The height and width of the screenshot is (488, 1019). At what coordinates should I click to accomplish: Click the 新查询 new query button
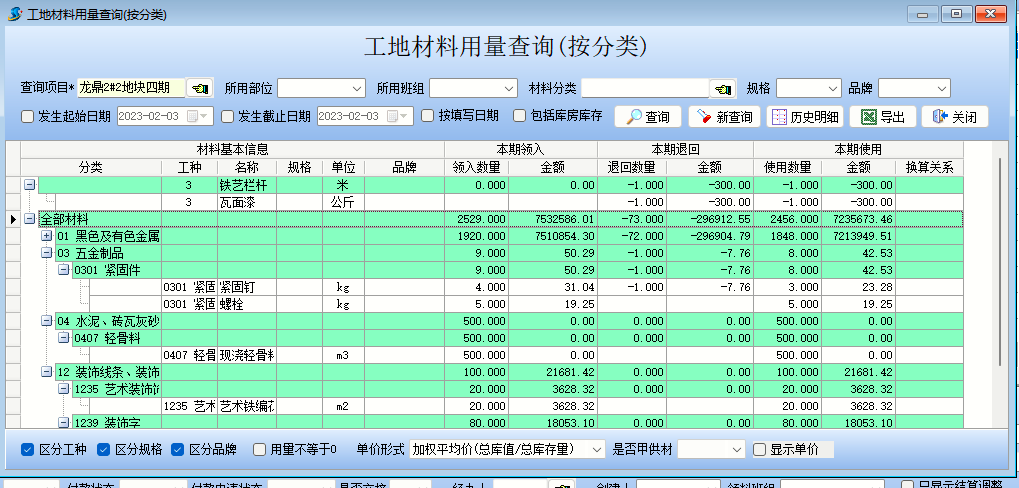coord(725,117)
